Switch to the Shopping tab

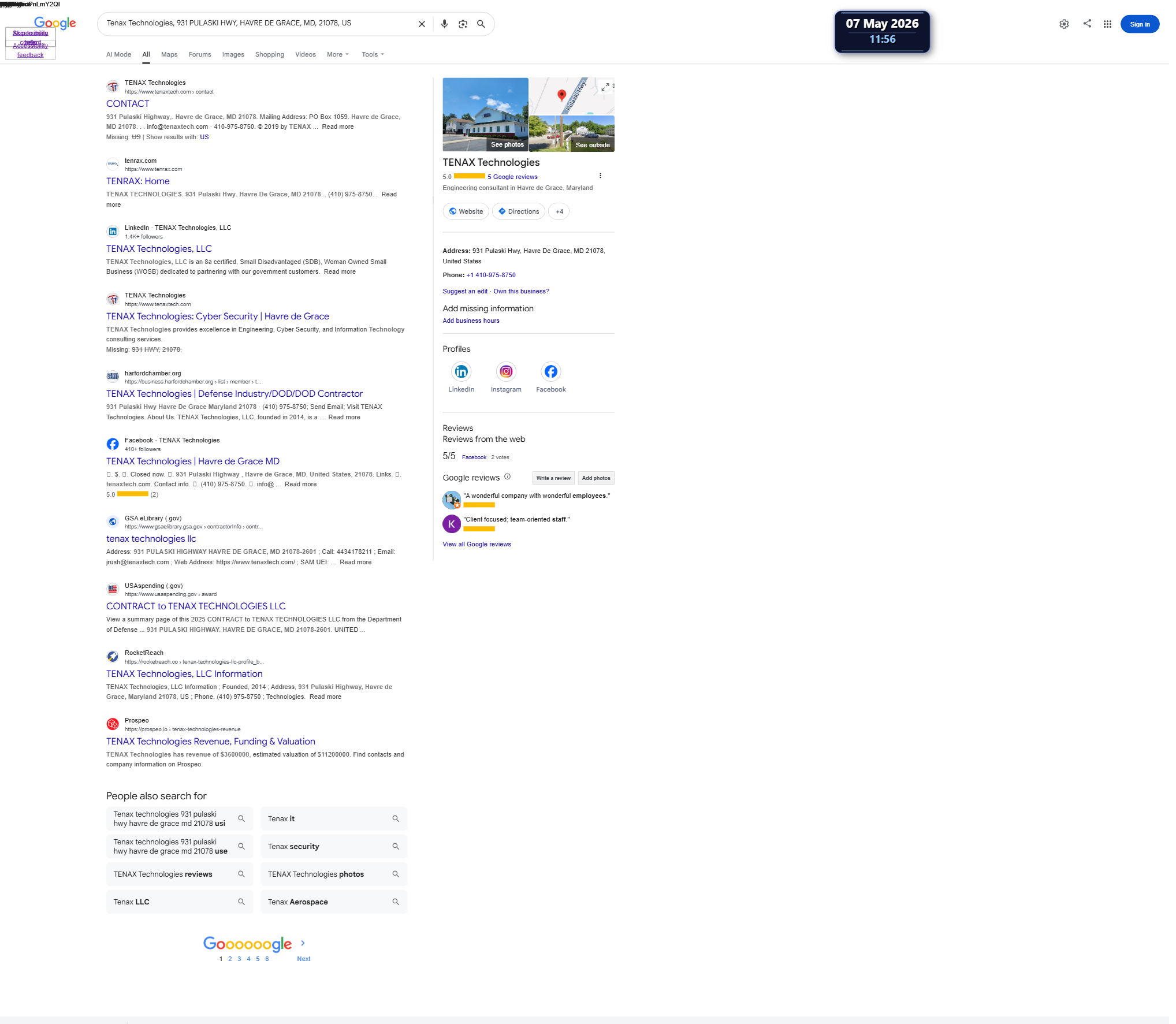pyautogui.click(x=270, y=54)
